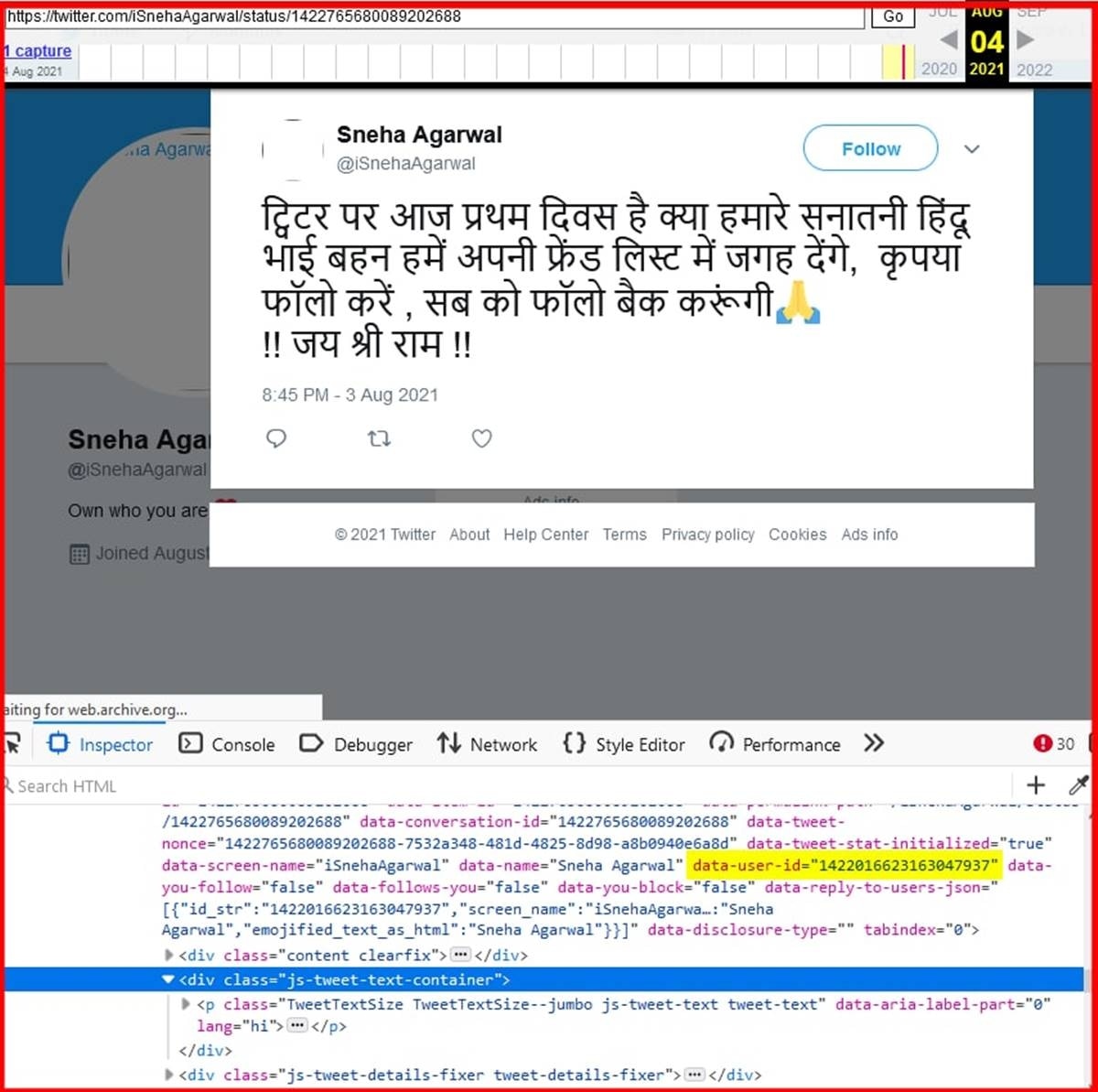Viewport: 1098px width, 1092px height.
Task: Show more devtools tabs chevron
Action: [874, 743]
